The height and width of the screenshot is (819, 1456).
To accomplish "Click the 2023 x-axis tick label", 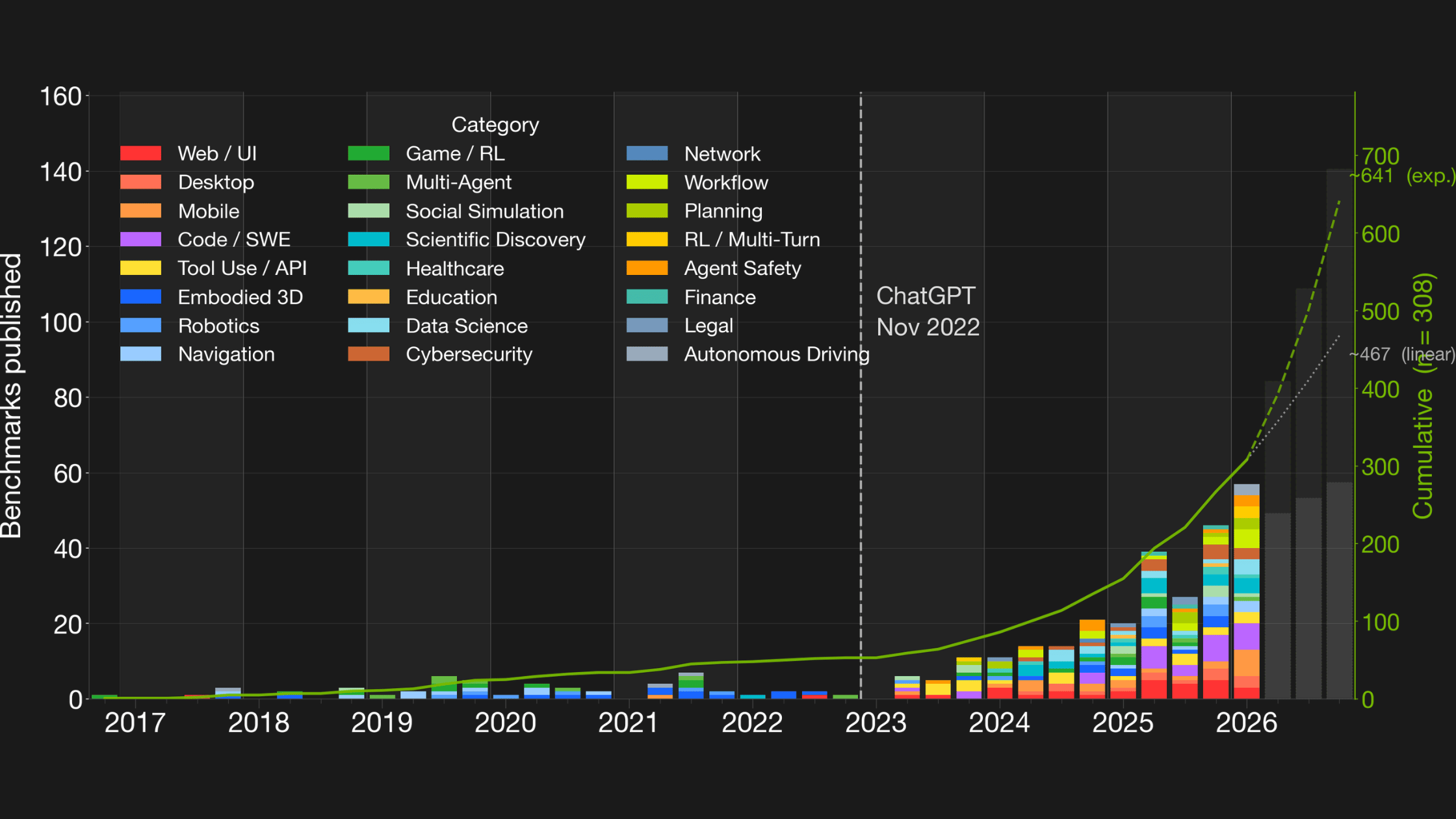I will tap(875, 723).
